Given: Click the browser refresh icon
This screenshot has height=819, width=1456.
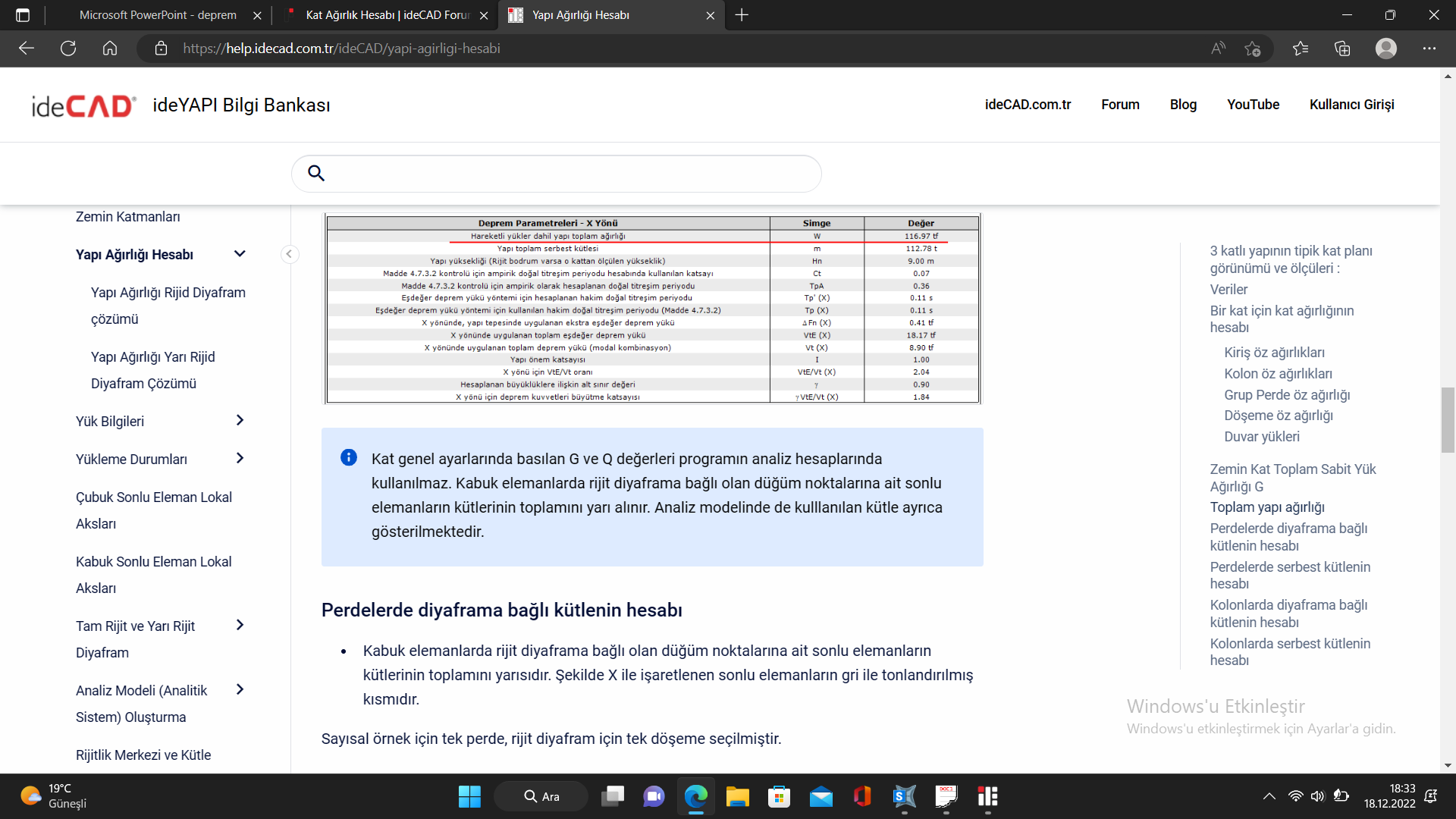Looking at the screenshot, I should pyautogui.click(x=68, y=49).
